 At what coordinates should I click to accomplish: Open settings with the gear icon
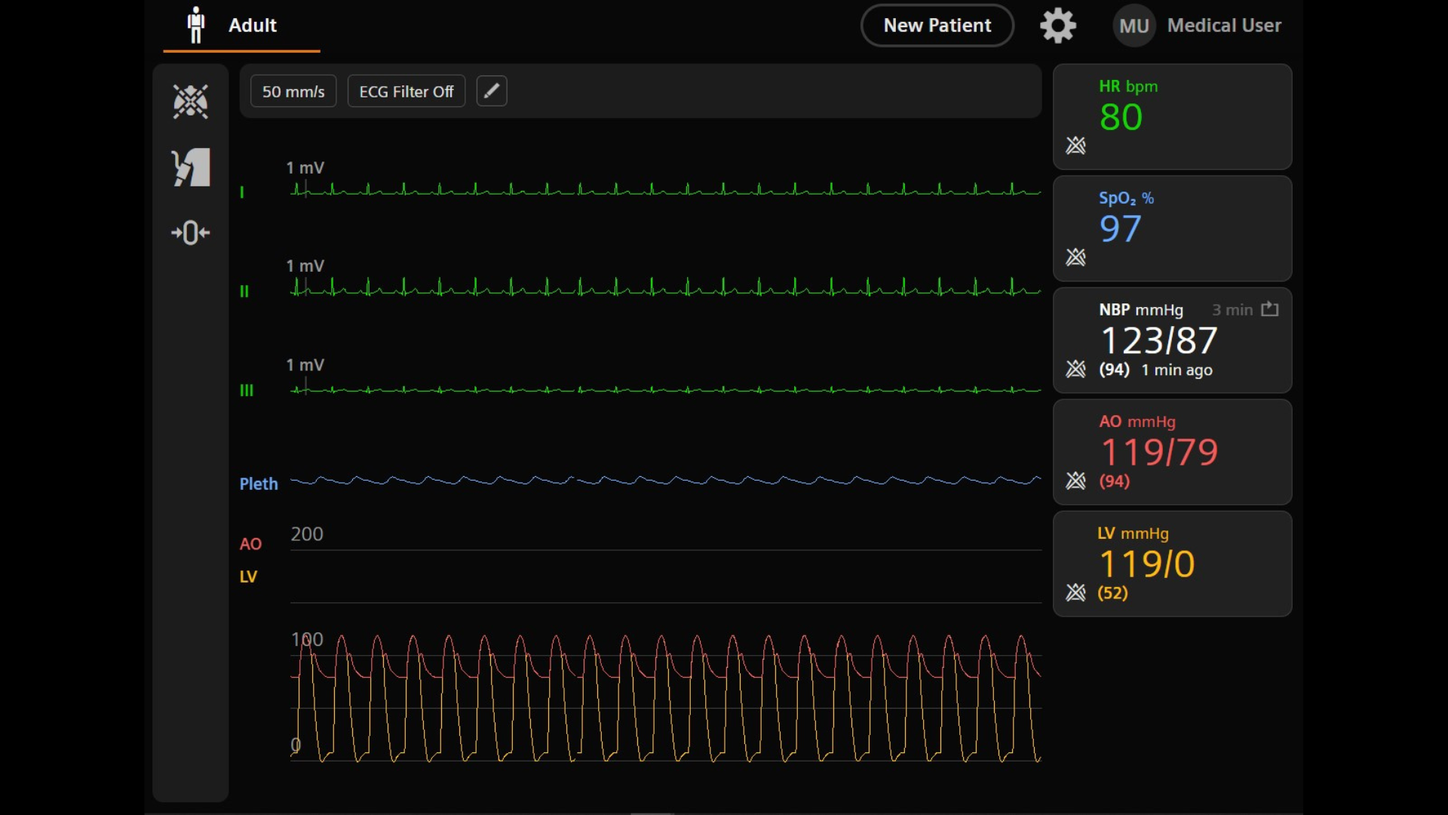pyautogui.click(x=1057, y=25)
